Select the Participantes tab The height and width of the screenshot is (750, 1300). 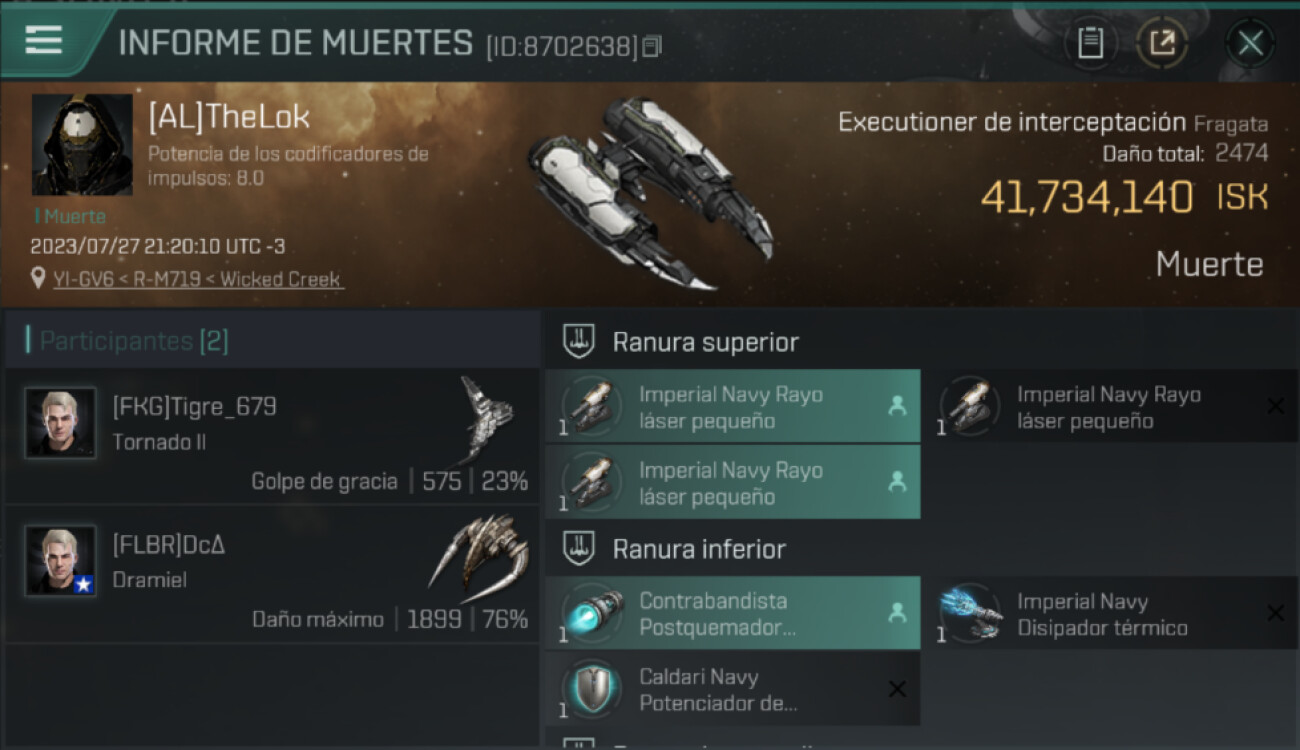(x=134, y=341)
